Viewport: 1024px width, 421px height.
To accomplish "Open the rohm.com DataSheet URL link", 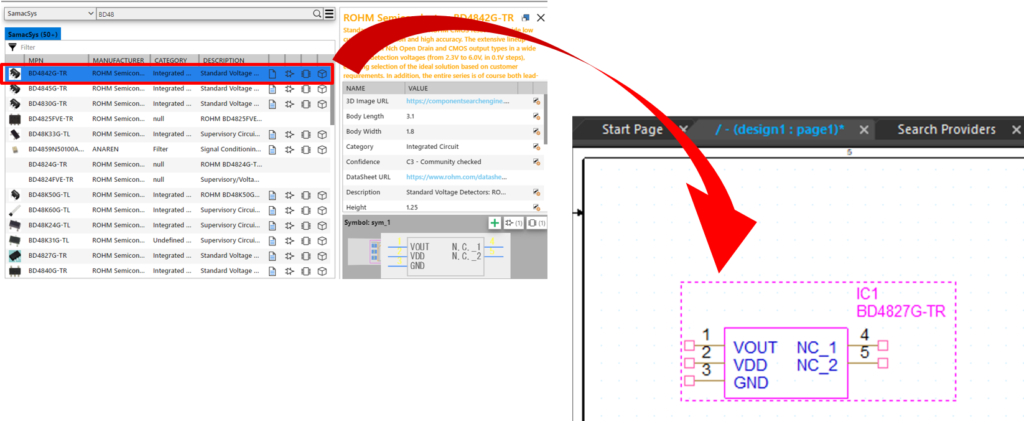I will pyautogui.click(x=456, y=177).
